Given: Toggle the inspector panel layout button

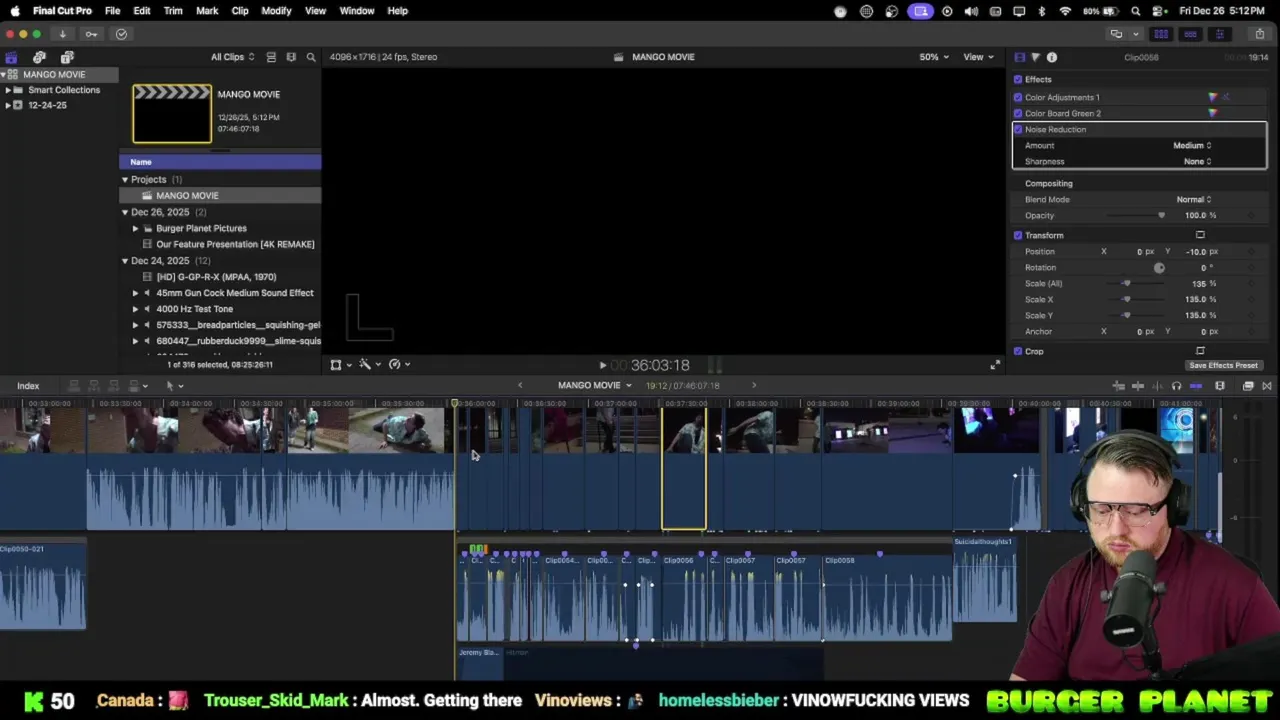Looking at the screenshot, I should point(1219,34).
